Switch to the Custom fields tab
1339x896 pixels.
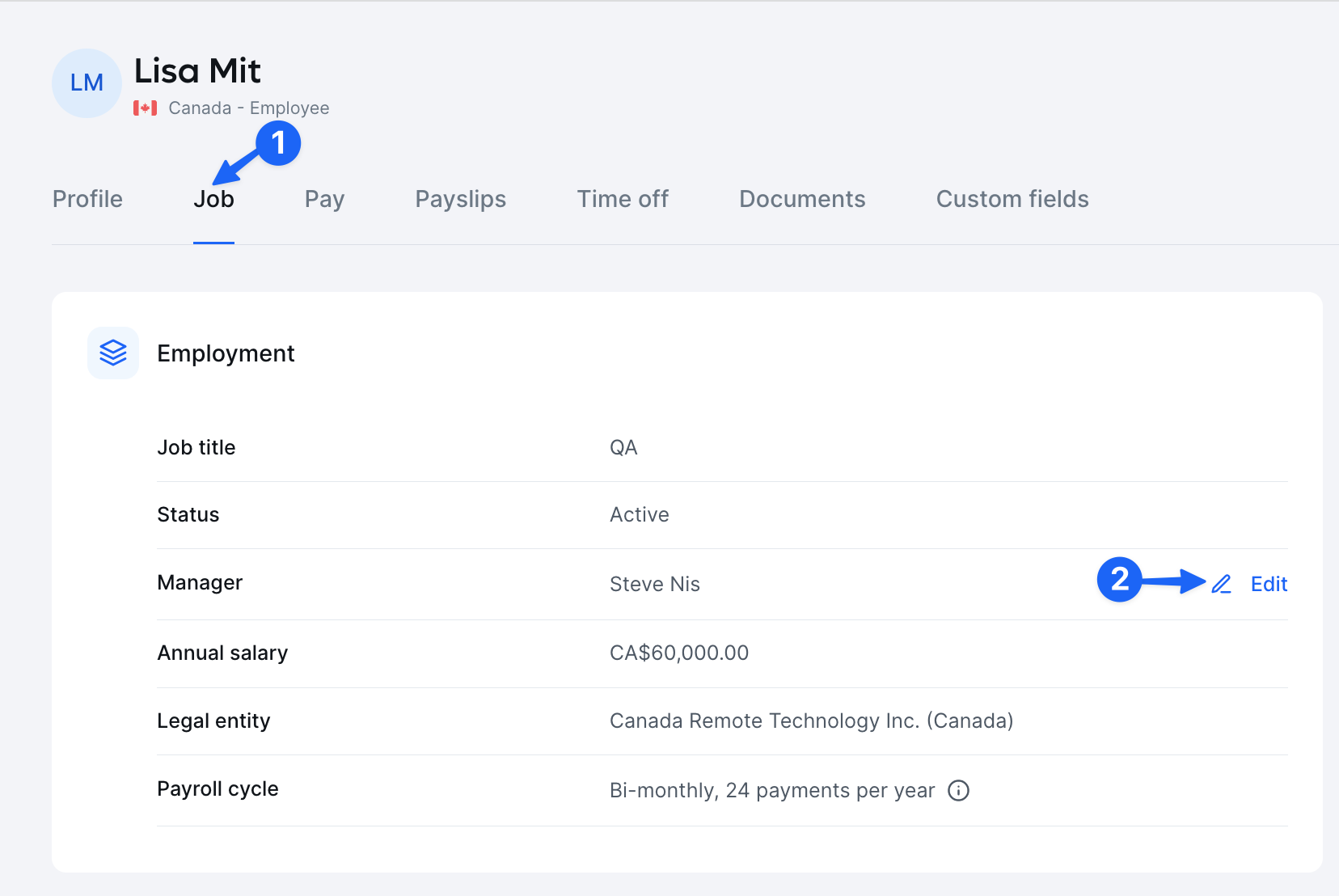1012,199
